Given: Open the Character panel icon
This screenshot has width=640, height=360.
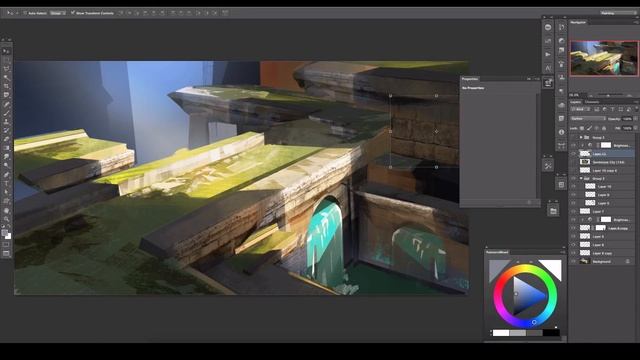Looking at the screenshot, I should pos(548,68).
